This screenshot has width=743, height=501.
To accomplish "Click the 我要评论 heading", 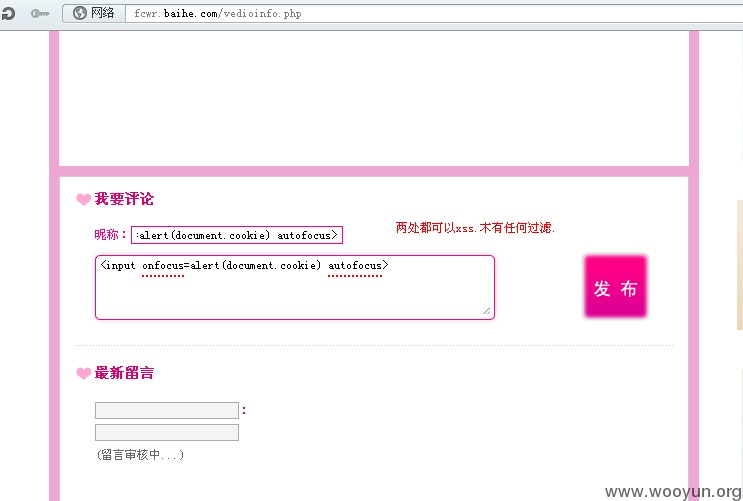I will (124, 199).
